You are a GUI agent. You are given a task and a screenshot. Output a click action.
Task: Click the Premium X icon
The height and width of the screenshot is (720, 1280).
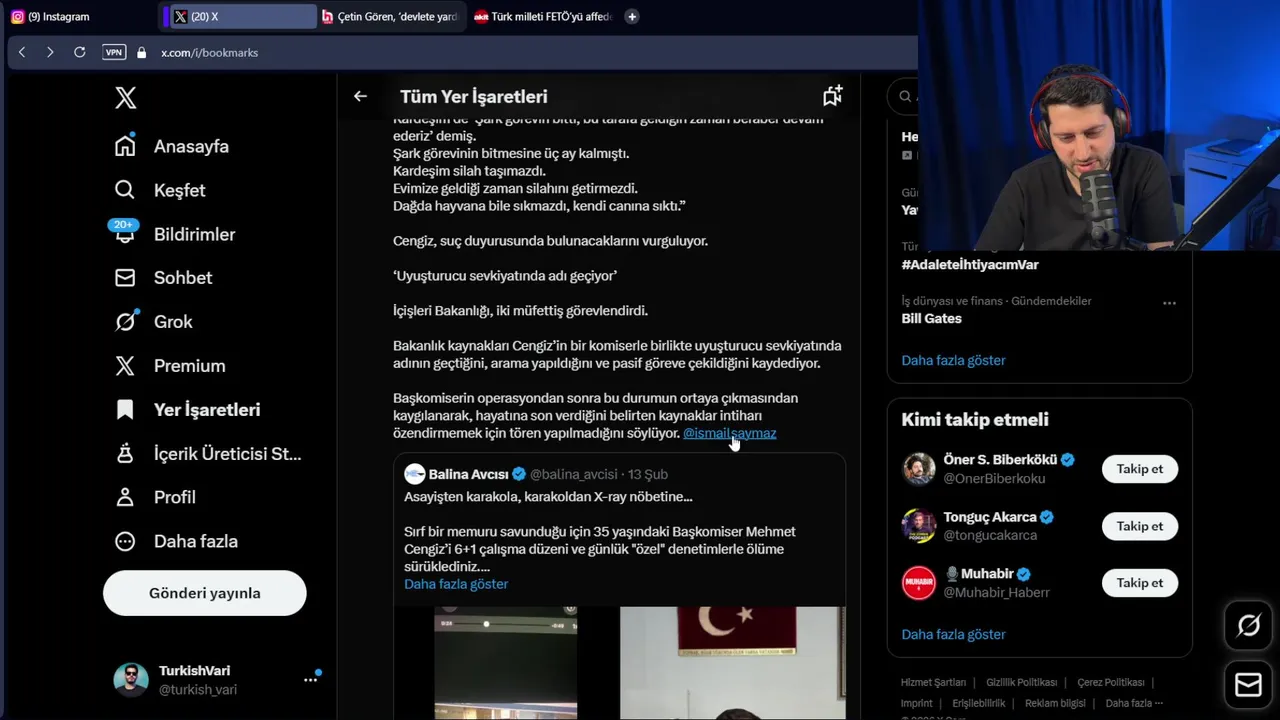125,366
